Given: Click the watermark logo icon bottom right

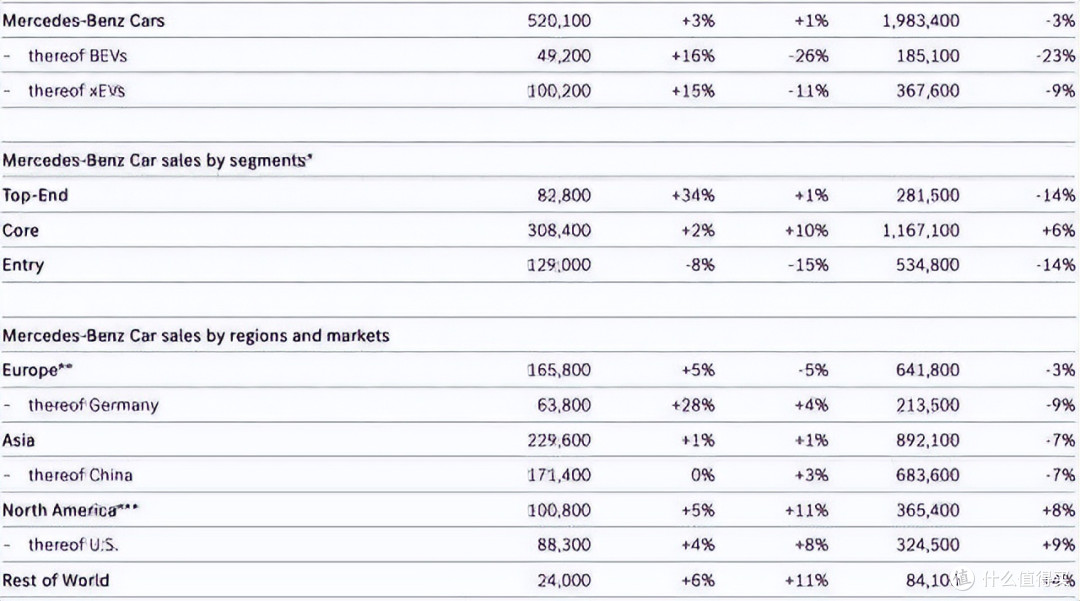Looking at the screenshot, I should click(964, 579).
